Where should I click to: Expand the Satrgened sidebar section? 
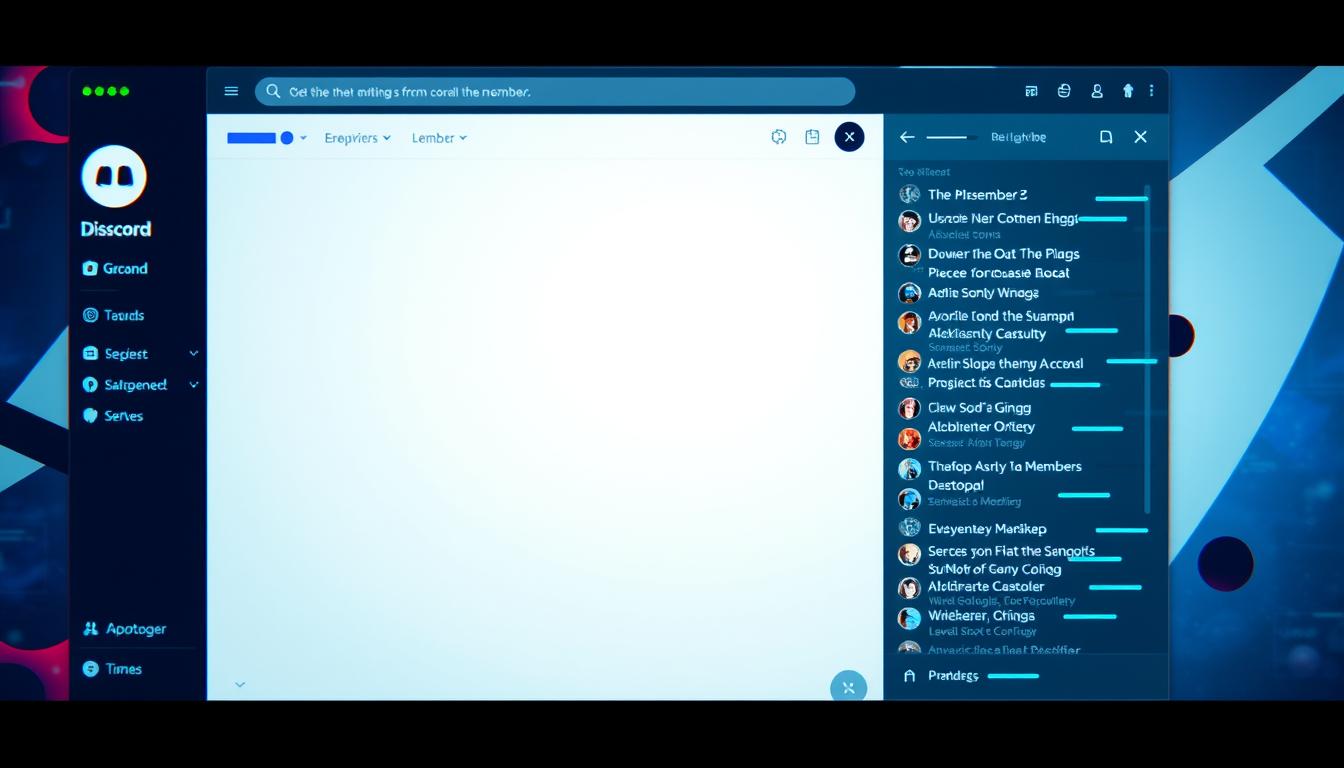193,385
